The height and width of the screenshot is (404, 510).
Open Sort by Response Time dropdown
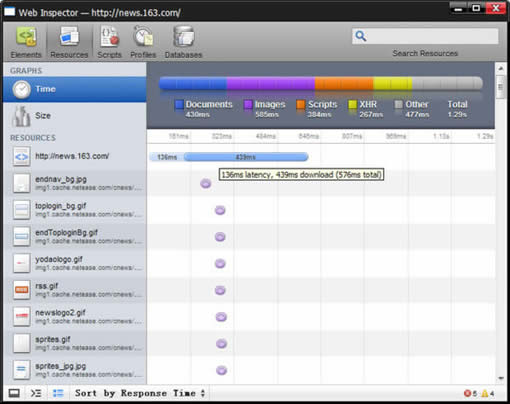(x=140, y=393)
